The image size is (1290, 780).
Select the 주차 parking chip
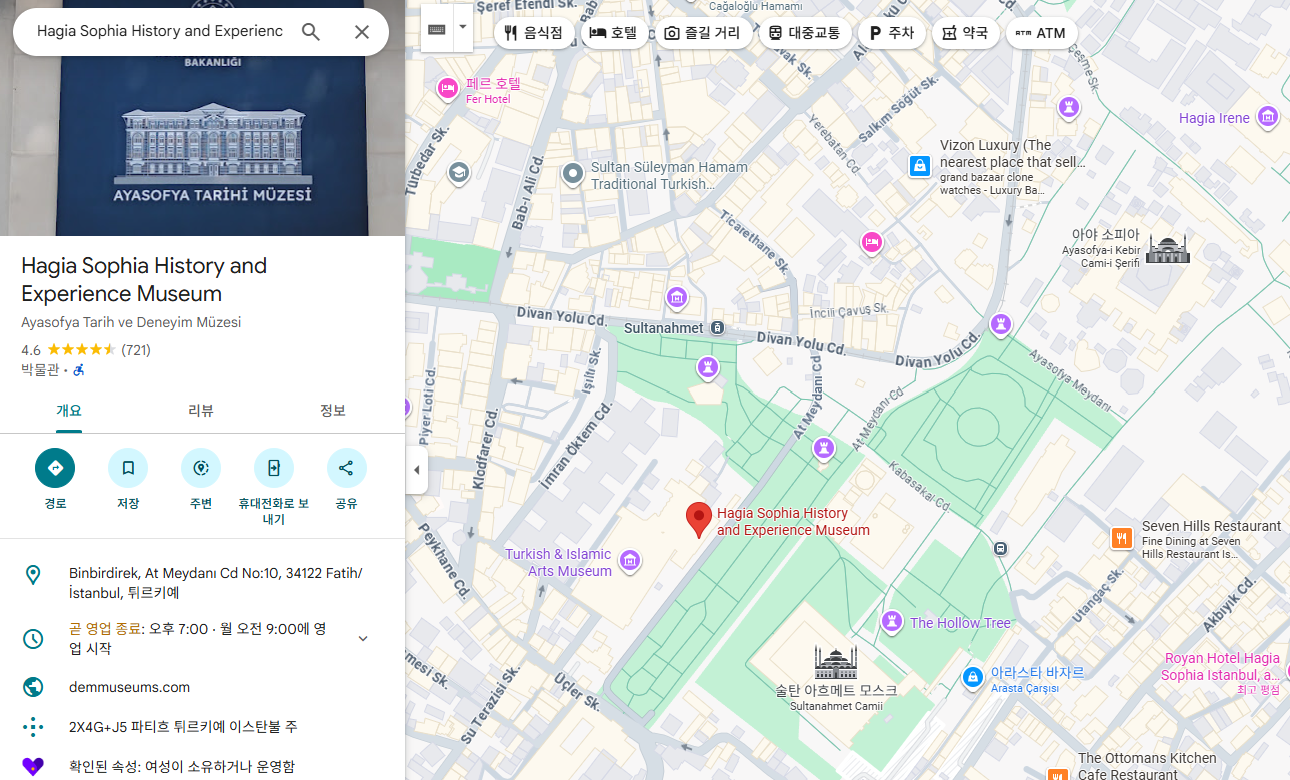tap(891, 33)
